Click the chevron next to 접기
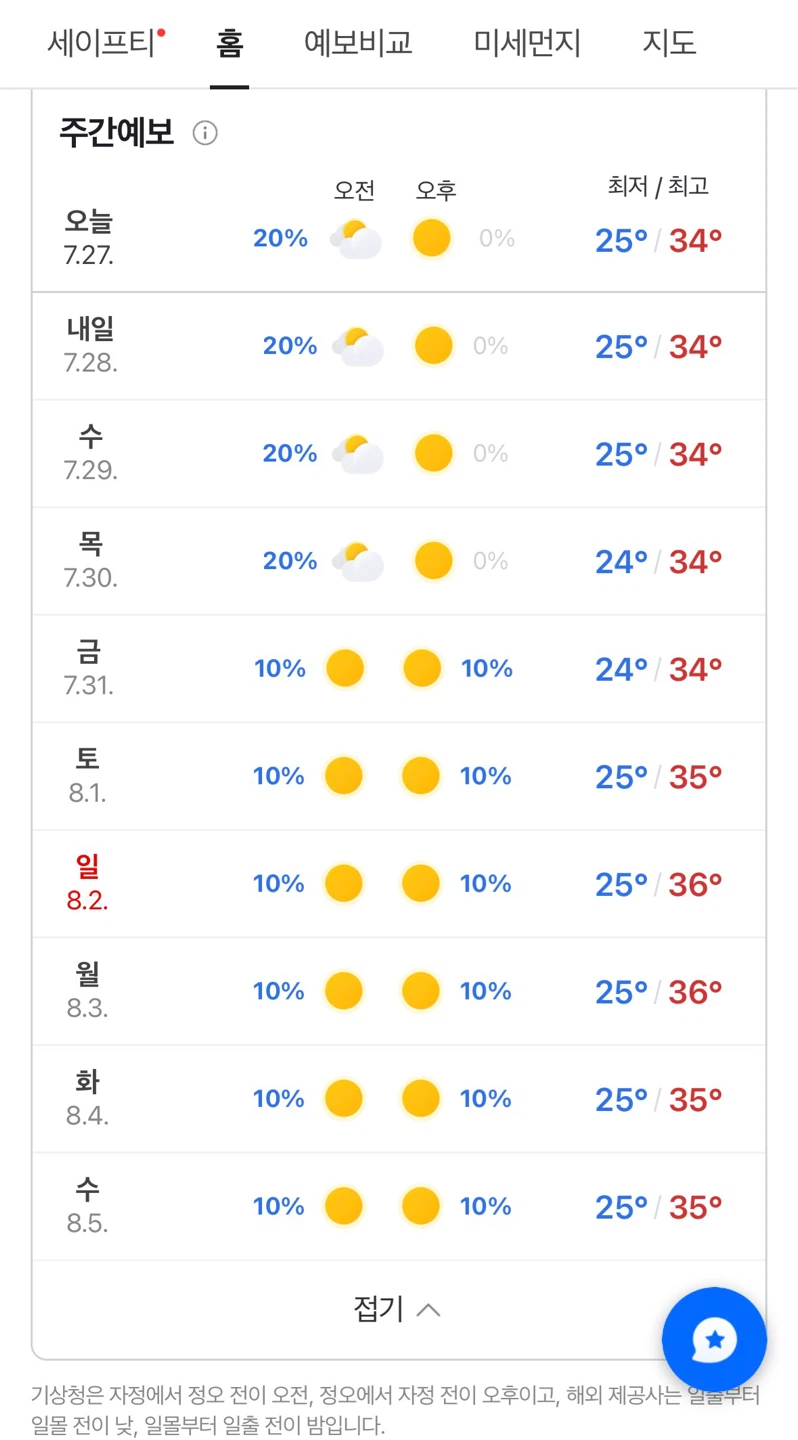 [x=428, y=1310]
